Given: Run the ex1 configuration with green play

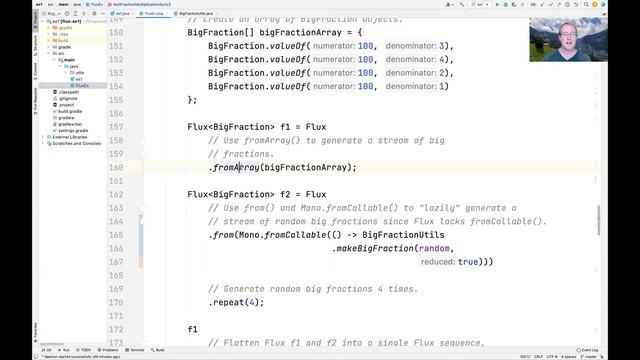Looking at the screenshot, I should [498, 4].
